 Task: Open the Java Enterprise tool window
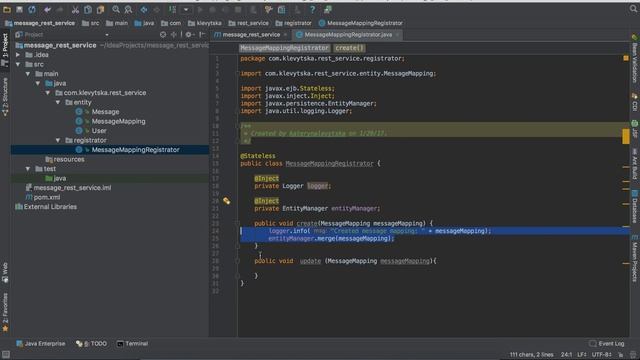[40, 344]
